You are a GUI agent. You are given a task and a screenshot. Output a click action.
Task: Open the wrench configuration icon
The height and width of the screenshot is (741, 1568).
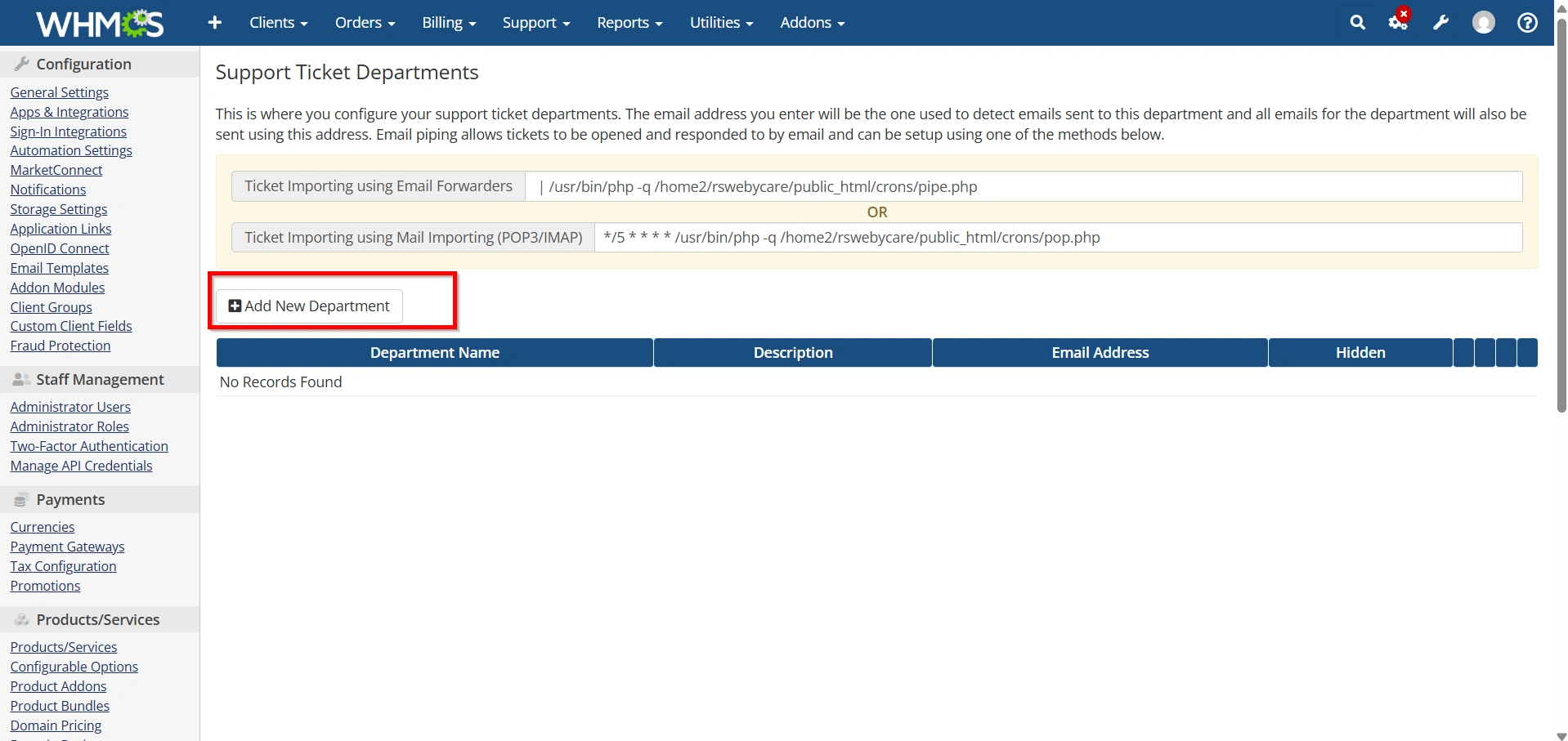pyautogui.click(x=1441, y=23)
